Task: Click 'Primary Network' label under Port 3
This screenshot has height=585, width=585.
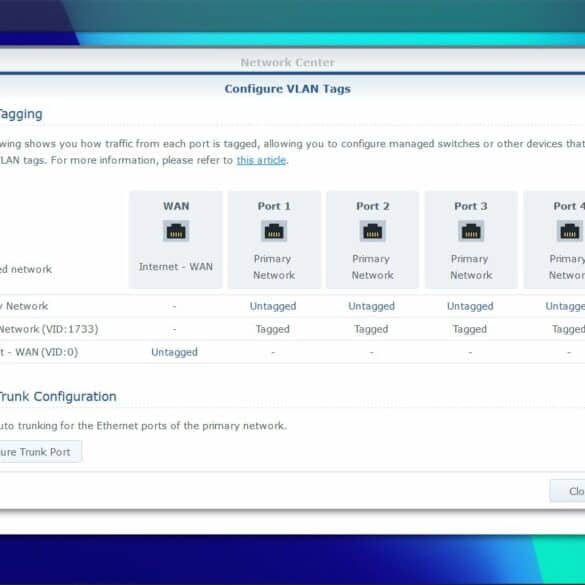Action: point(471,267)
